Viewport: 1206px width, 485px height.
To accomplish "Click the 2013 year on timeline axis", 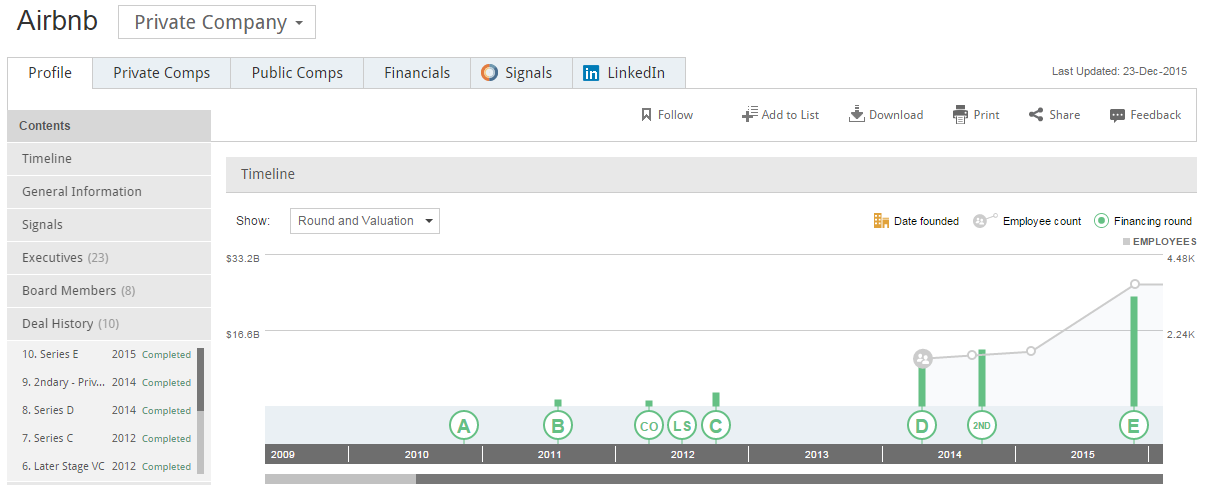I will (x=816, y=455).
